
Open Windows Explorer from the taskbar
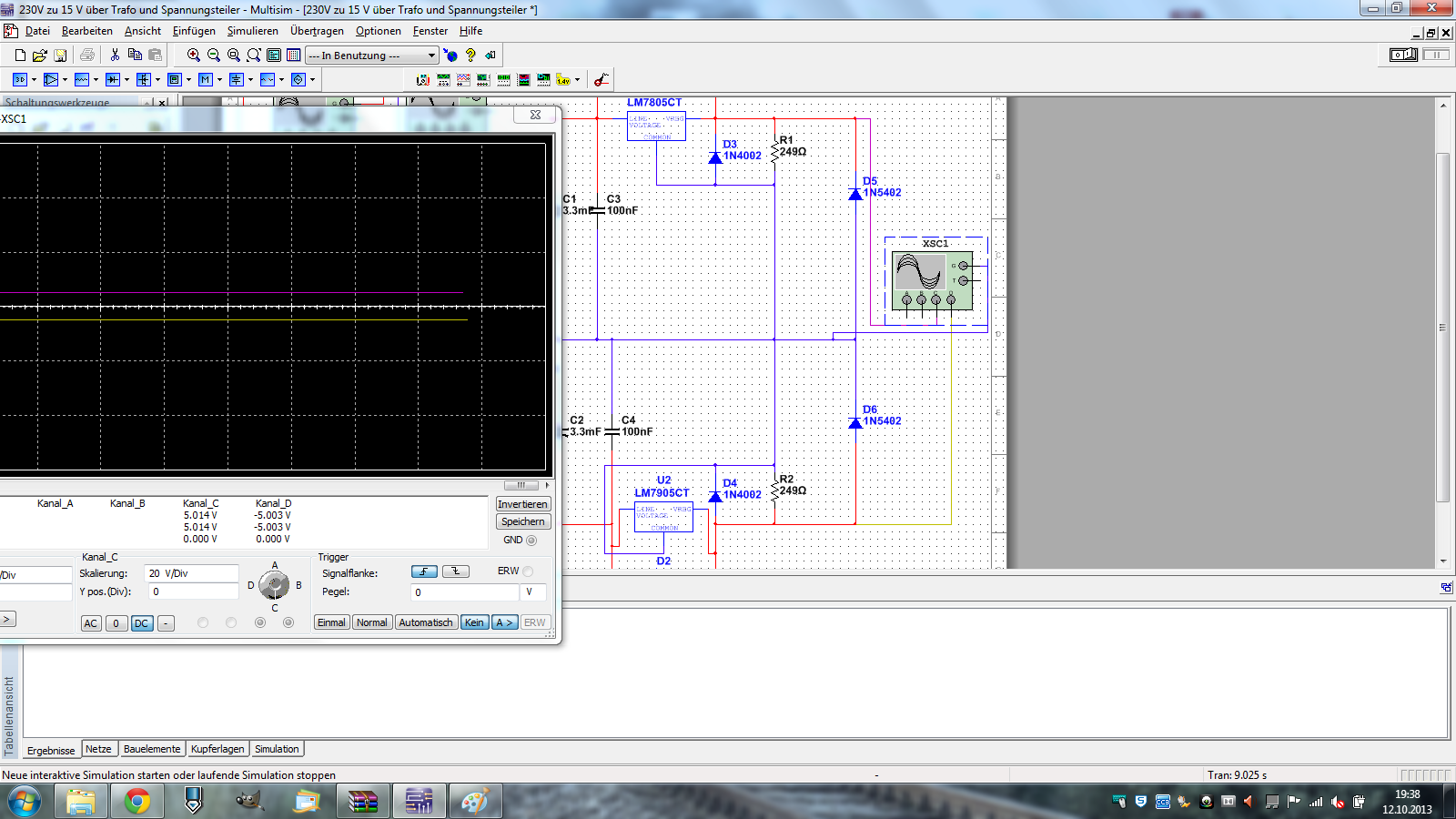click(x=80, y=801)
